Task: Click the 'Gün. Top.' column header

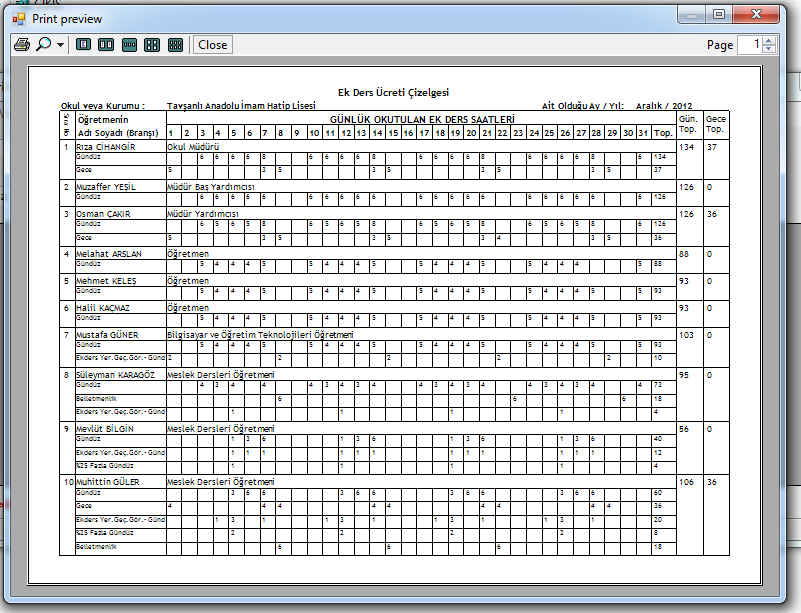Action: [688, 124]
